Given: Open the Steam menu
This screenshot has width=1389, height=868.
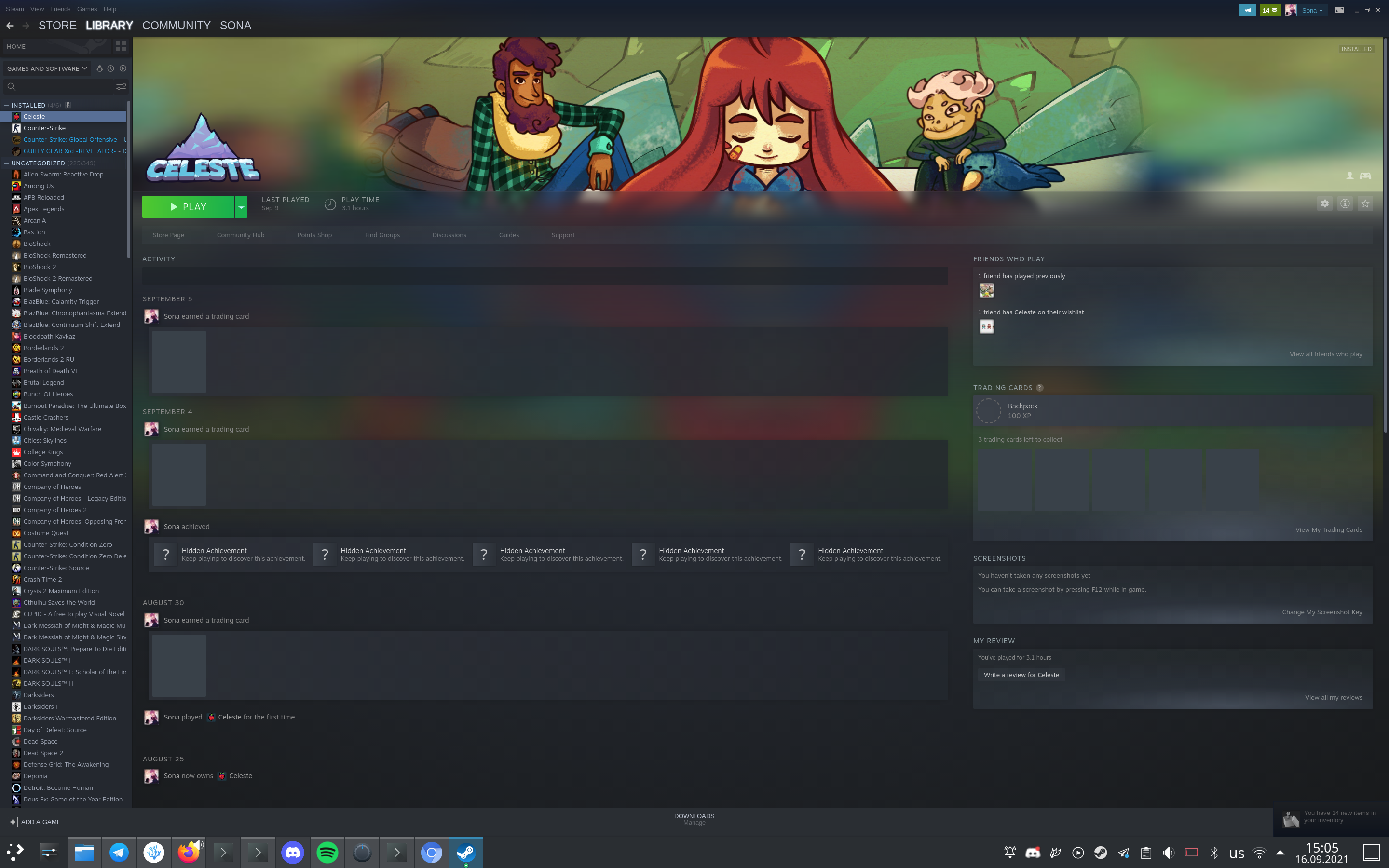Looking at the screenshot, I should pyautogui.click(x=15, y=9).
